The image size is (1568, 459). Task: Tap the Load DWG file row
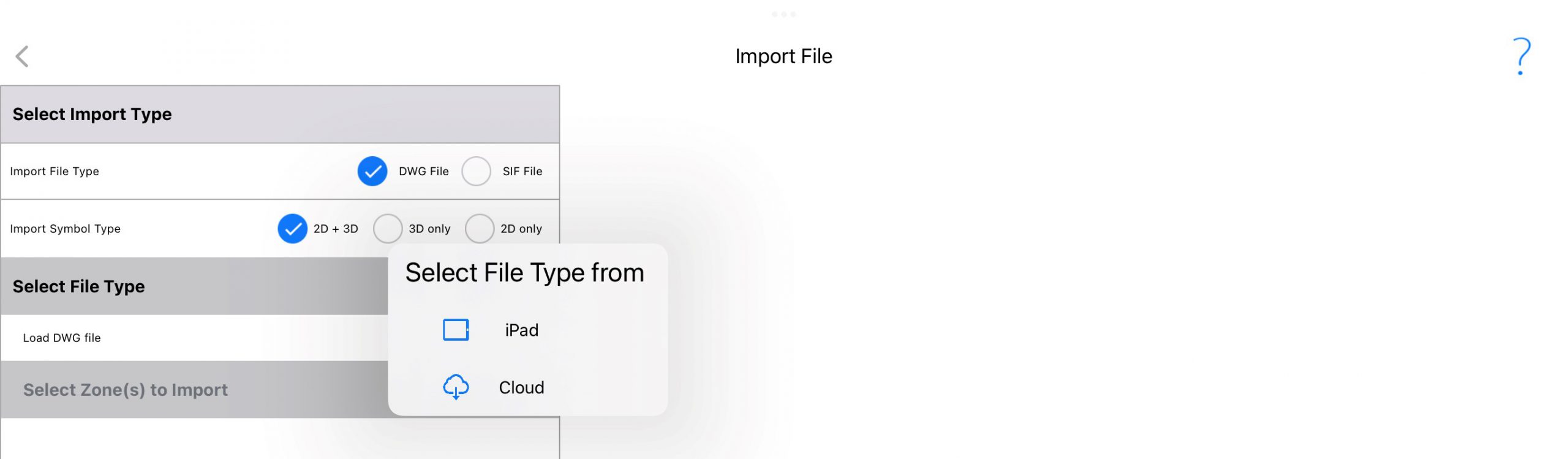pyautogui.click(x=194, y=338)
